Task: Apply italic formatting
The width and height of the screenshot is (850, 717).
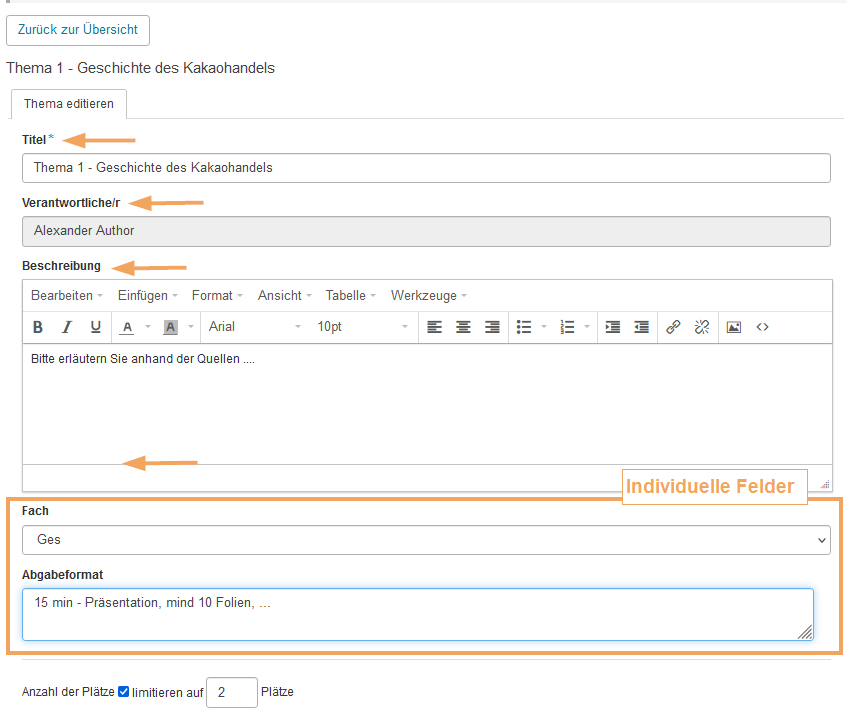Action: [x=67, y=327]
